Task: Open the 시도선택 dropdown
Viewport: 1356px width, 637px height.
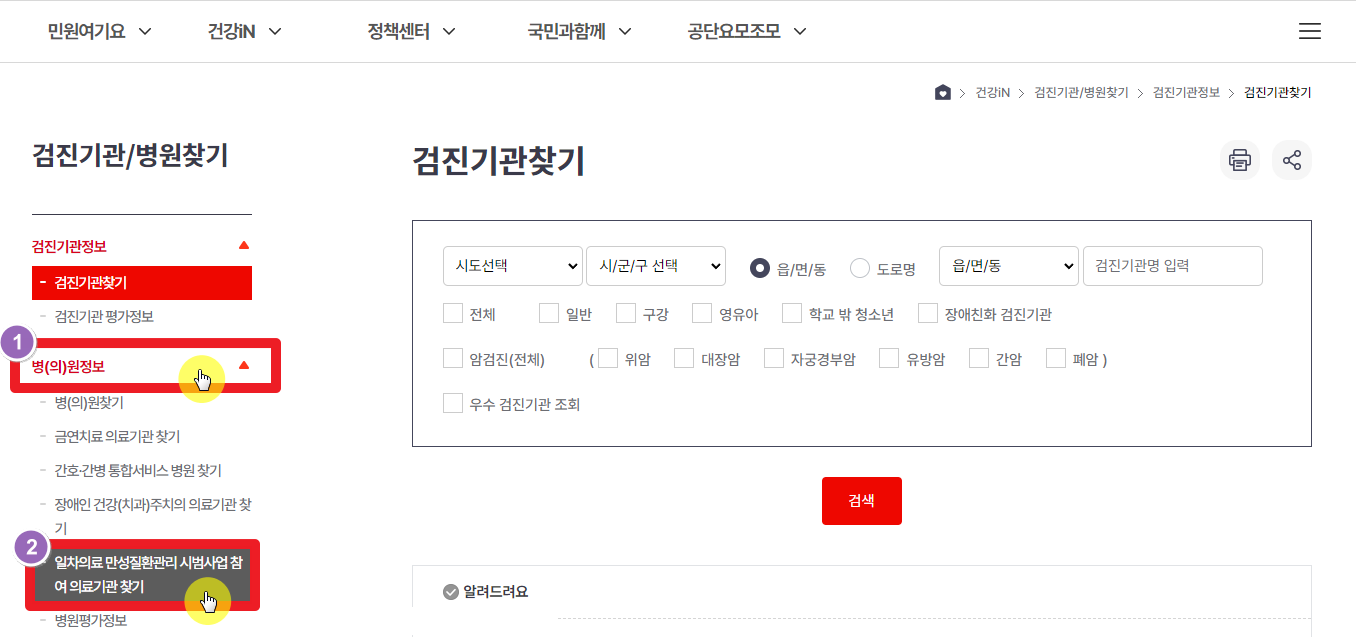Action: [x=512, y=266]
